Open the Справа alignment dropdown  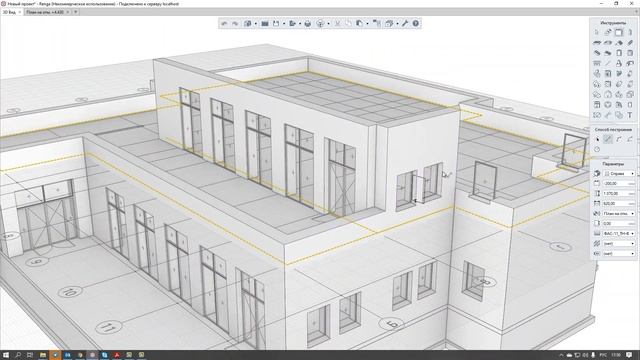[x=619, y=173]
